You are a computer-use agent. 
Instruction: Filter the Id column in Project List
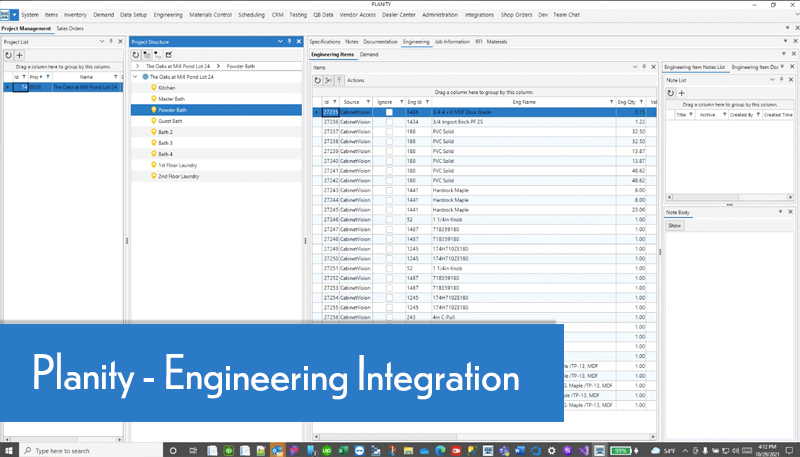coord(23,77)
